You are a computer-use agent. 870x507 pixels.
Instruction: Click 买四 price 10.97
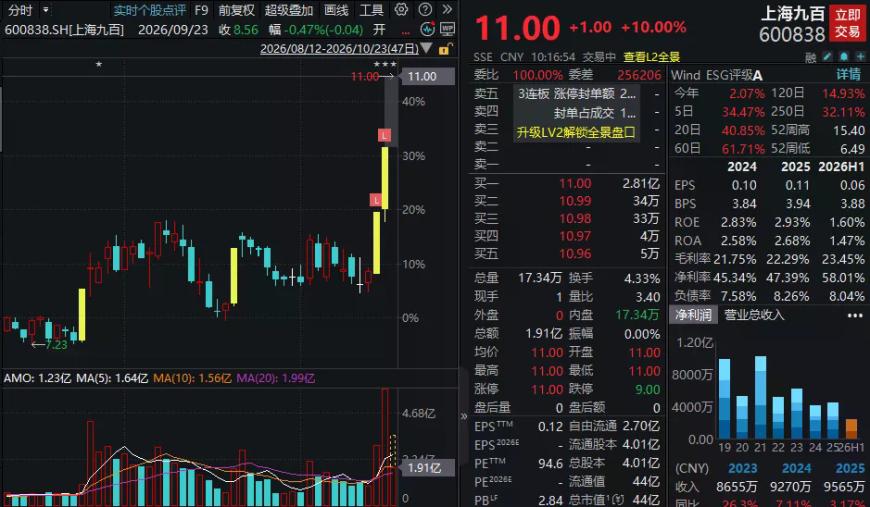pos(575,236)
